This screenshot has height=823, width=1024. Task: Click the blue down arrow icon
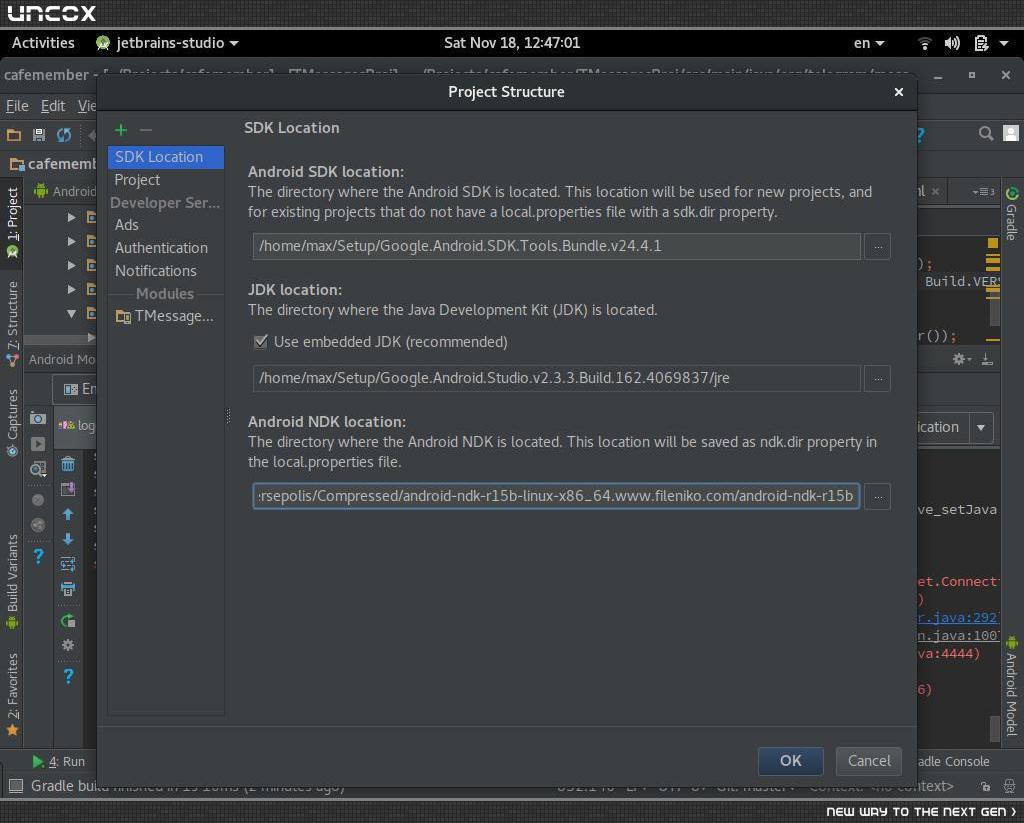[68, 539]
